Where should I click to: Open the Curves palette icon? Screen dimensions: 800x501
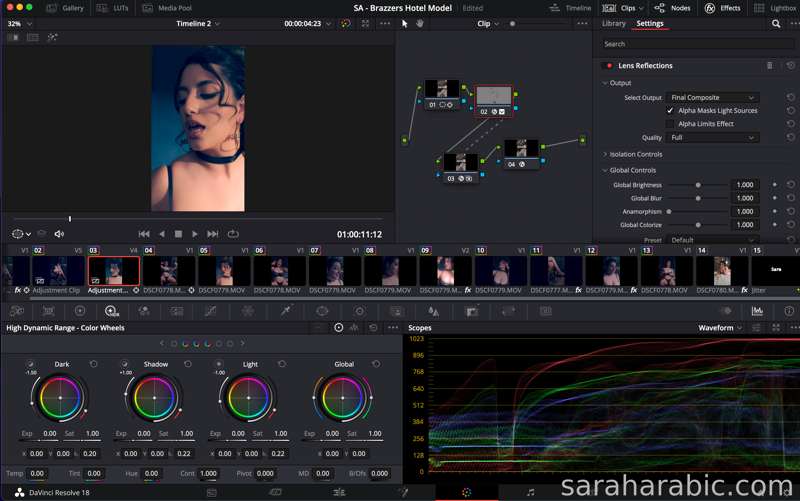(210, 311)
